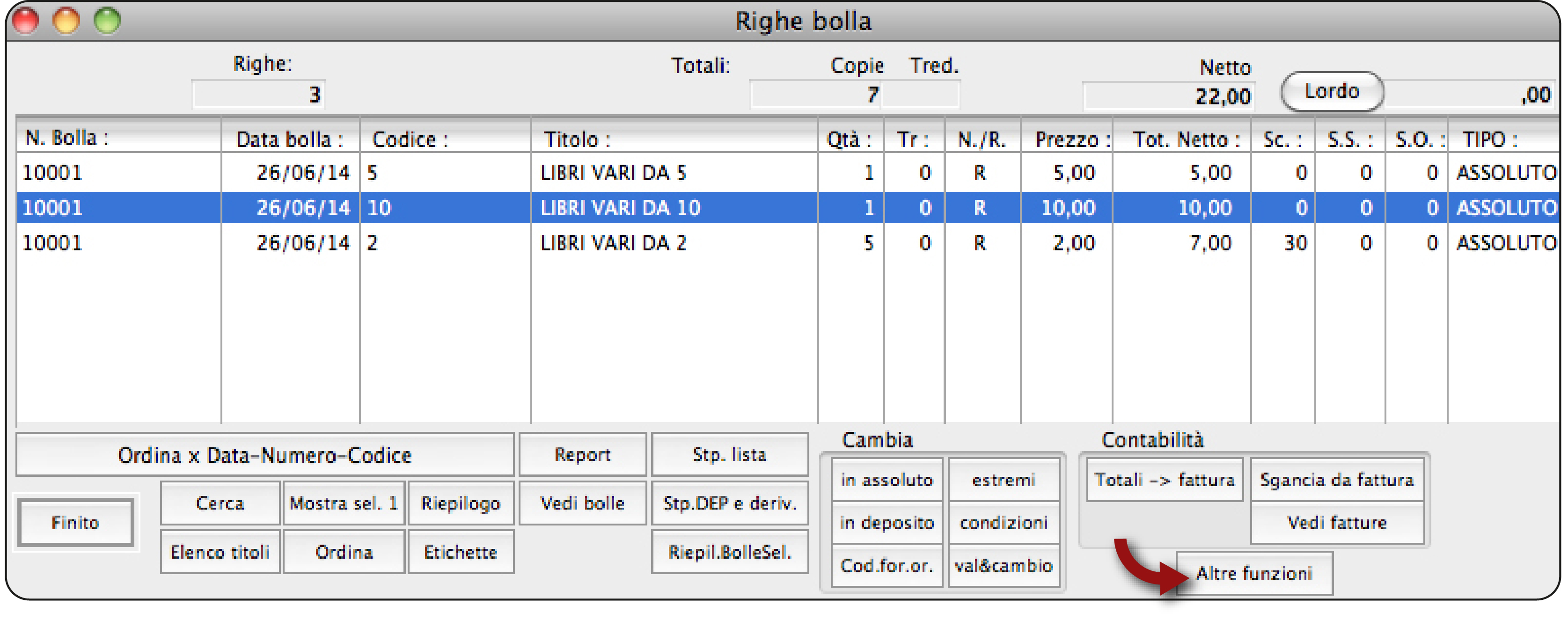Click val&cambio button
Viewport: 1568px width, 620px height.
click(1003, 565)
